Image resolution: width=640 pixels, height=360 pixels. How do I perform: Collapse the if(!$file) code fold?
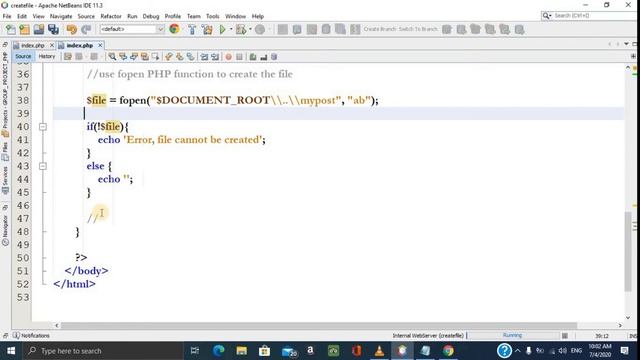pos(43,127)
